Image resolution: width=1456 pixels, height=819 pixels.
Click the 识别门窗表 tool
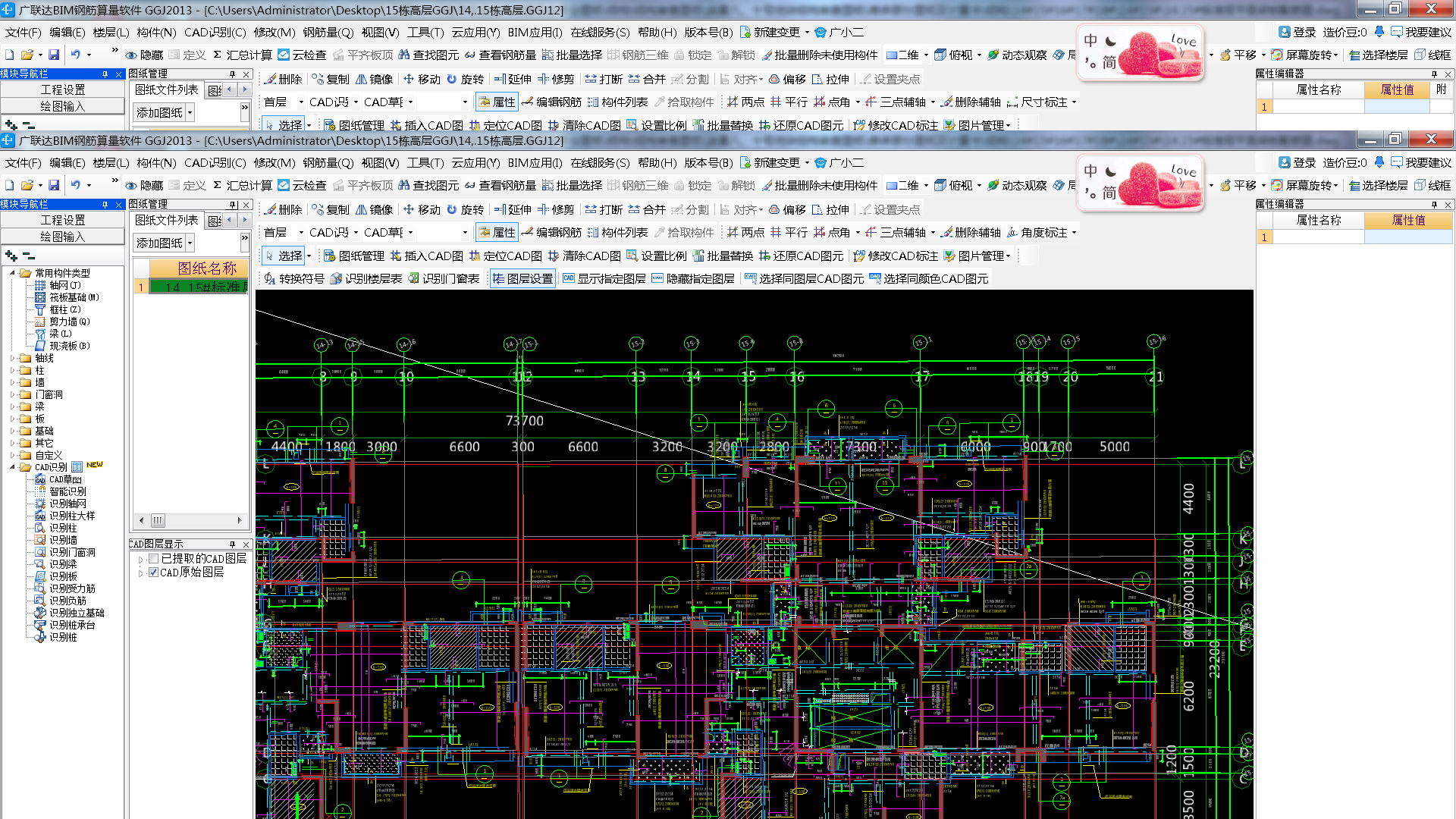click(444, 278)
